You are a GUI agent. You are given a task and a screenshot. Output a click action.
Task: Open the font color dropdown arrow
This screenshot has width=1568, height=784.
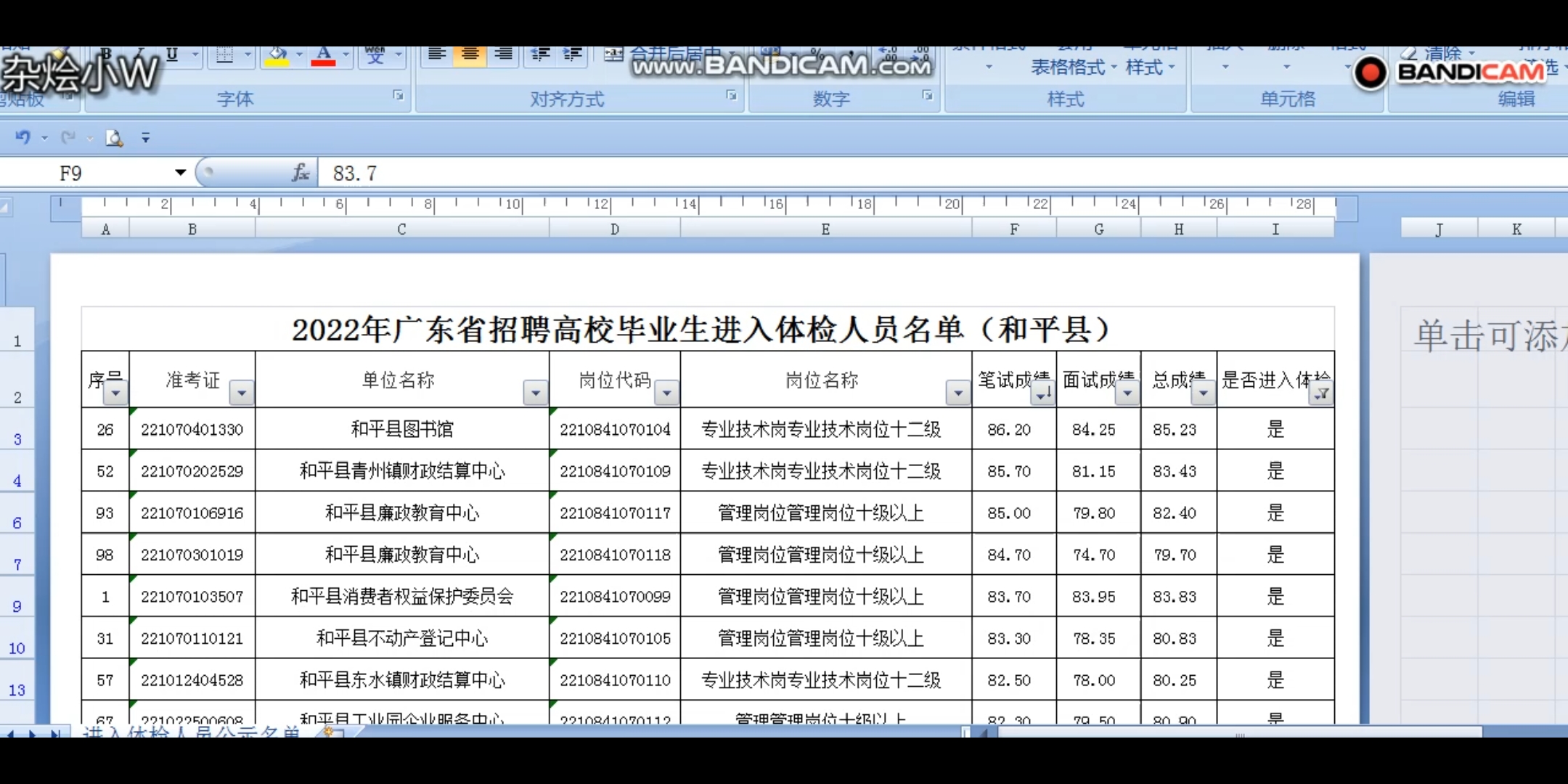pyautogui.click(x=346, y=55)
